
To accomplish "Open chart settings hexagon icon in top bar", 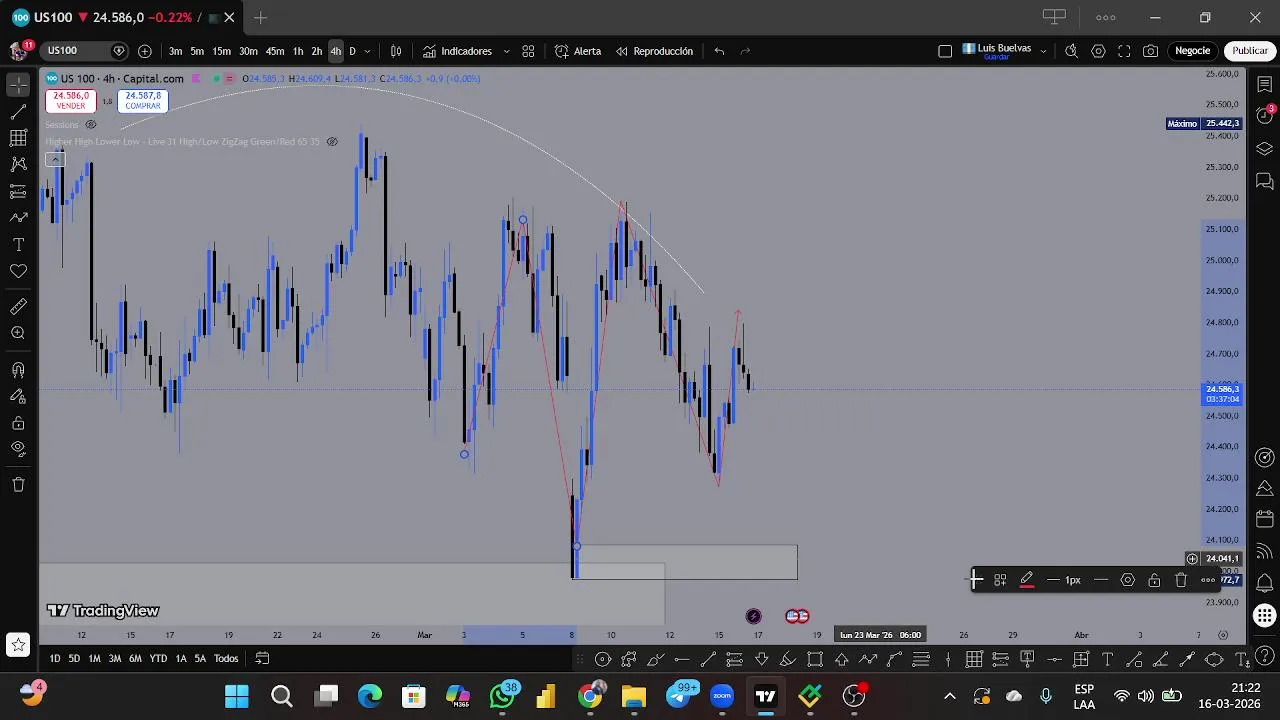I will click(x=1098, y=51).
